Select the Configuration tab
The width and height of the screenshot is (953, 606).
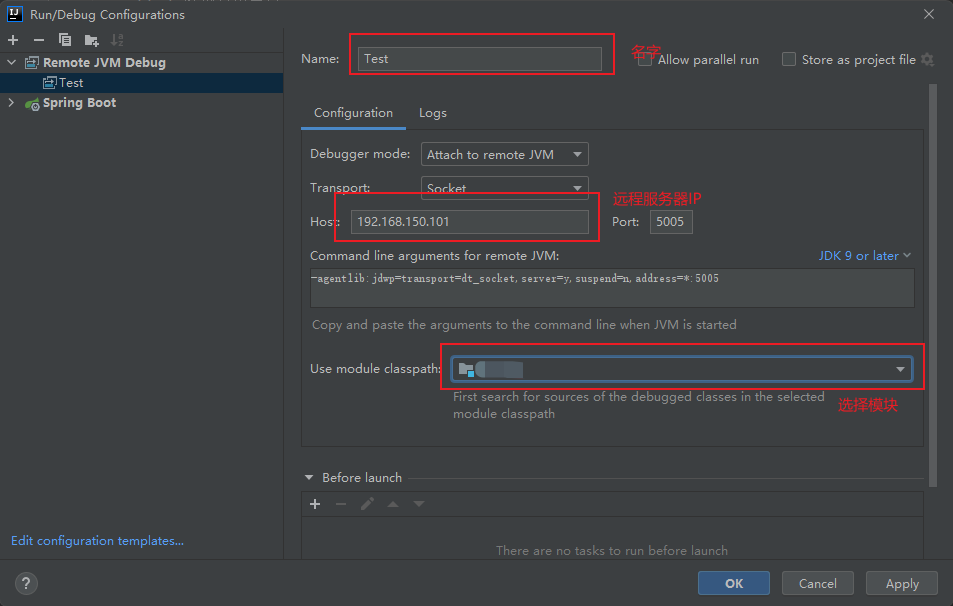pyautogui.click(x=353, y=113)
